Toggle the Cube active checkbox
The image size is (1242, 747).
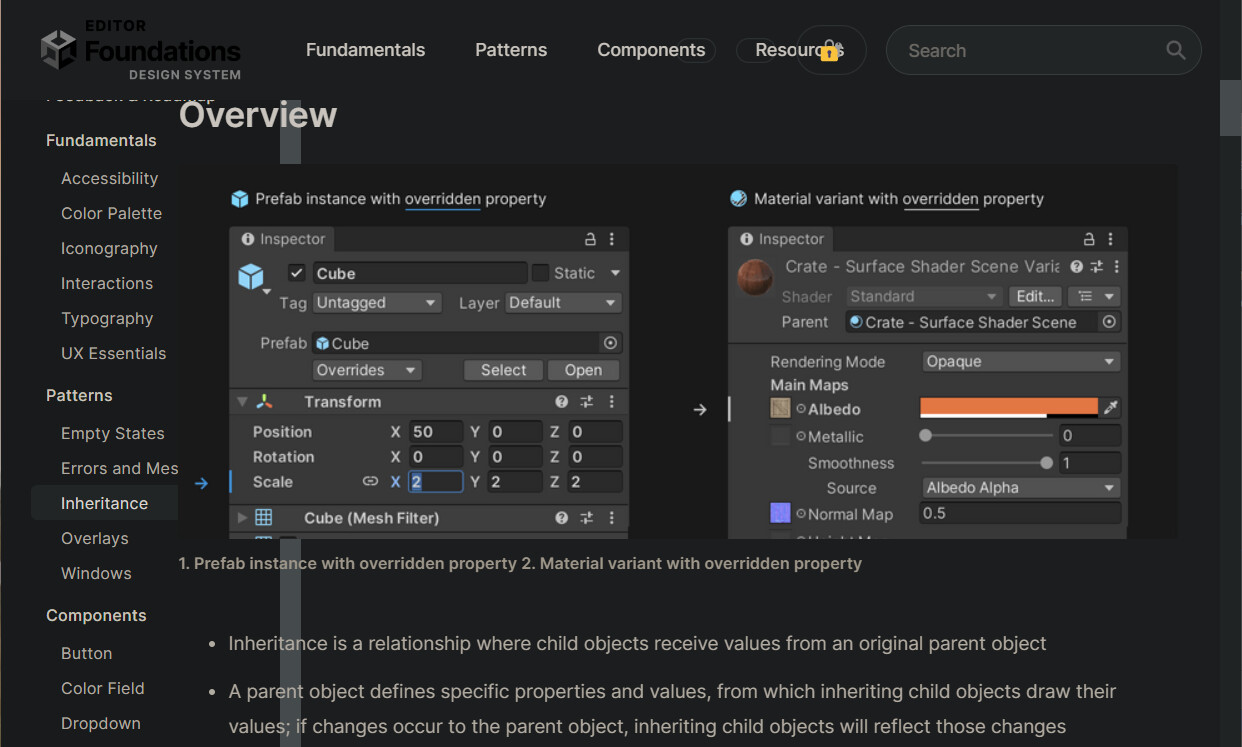[x=296, y=272]
